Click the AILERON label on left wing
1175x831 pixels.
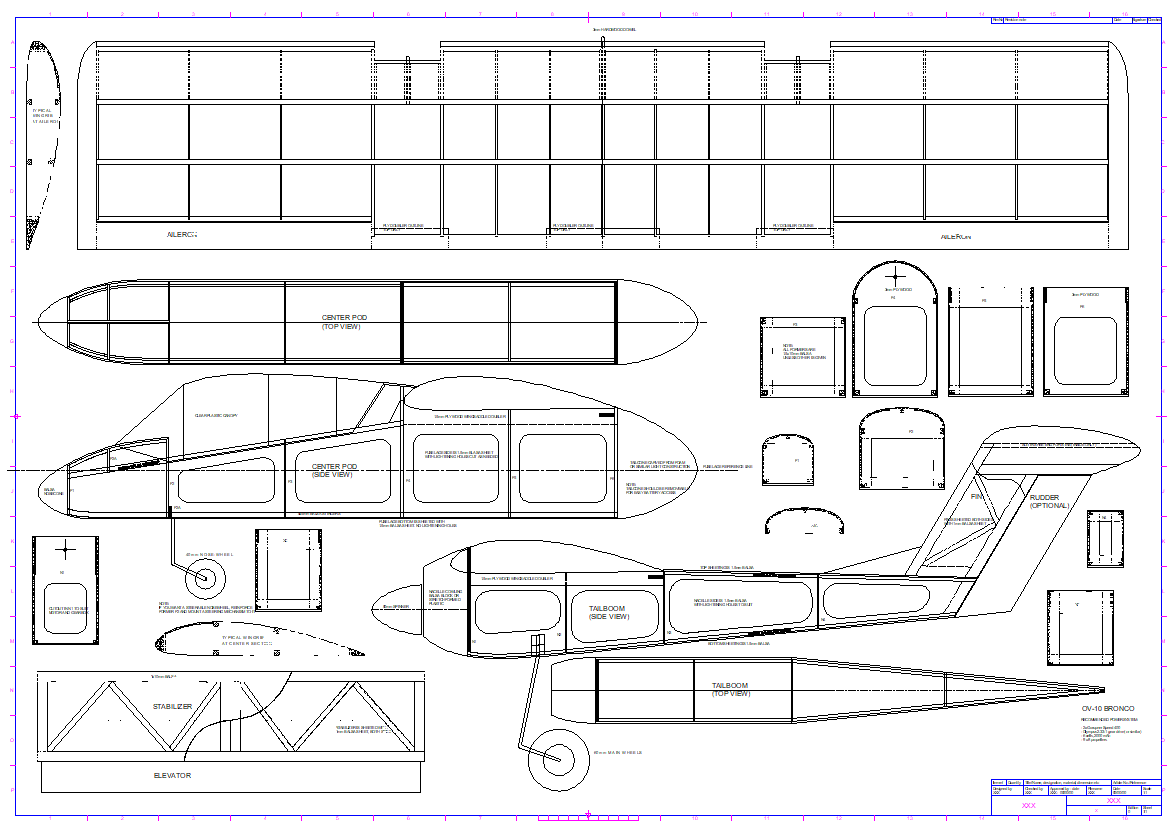(182, 235)
